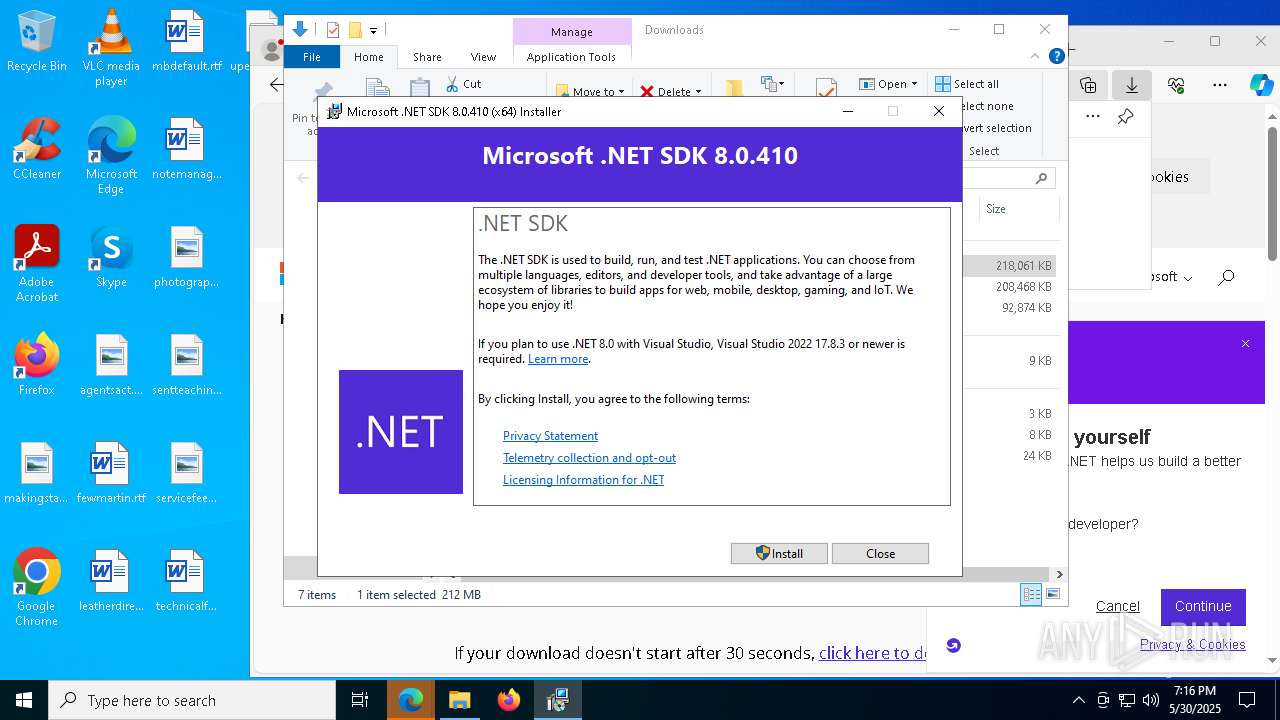The image size is (1280, 720).
Task: Open Adobe Acrobat desktop shortcut
Action: (x=37, y=264)
